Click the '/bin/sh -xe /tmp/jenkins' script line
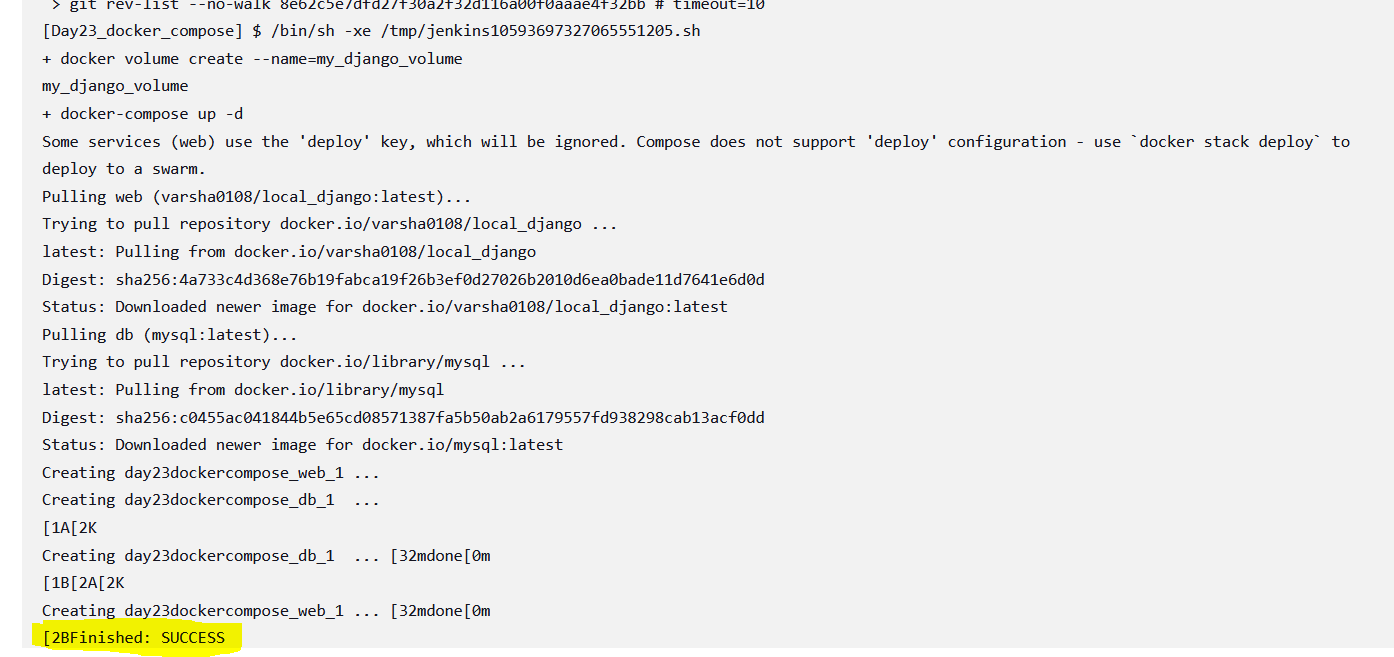Image resolution: width=1394 pixels, height=657 pixels. (371, 31)
